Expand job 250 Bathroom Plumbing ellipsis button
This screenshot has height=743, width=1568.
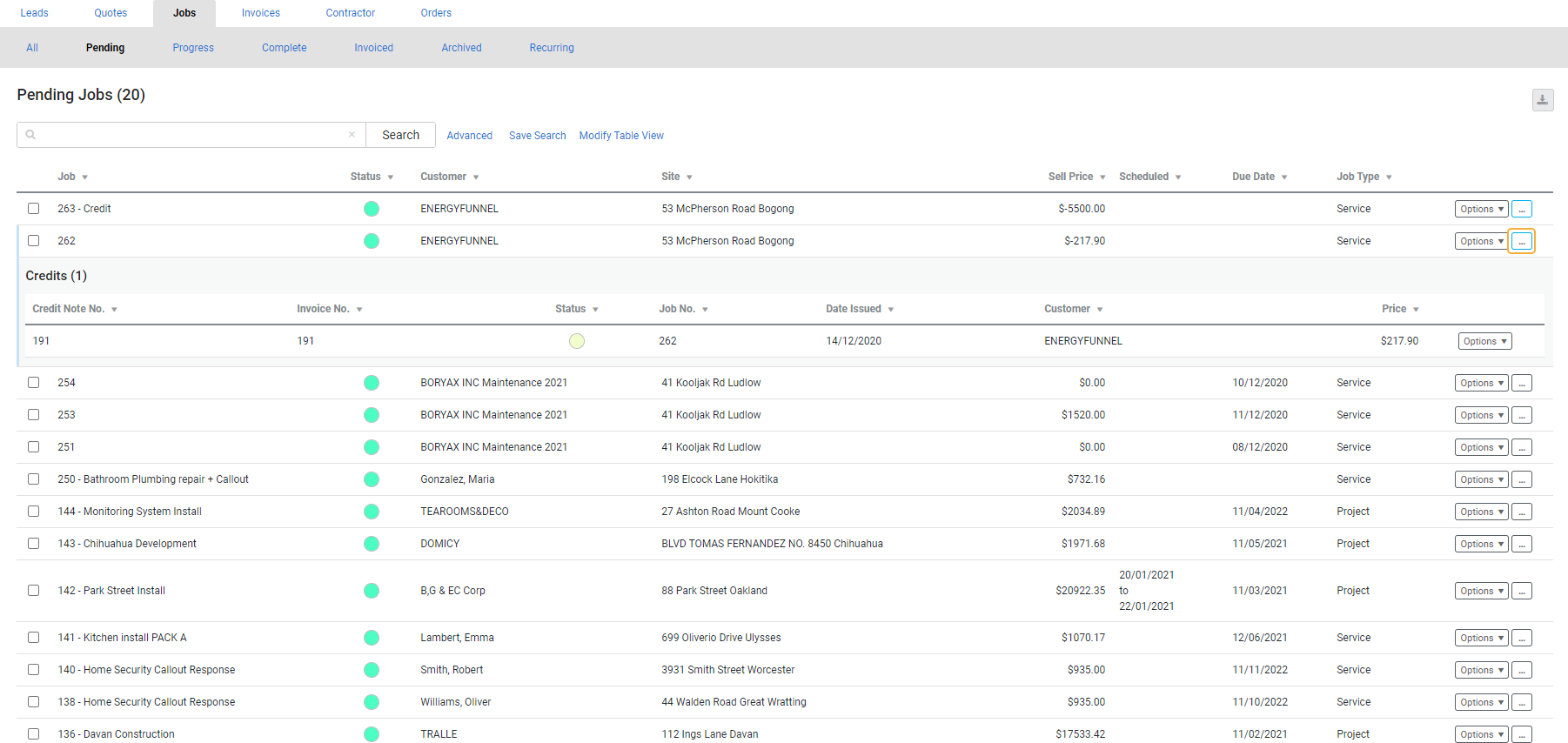1521,479
